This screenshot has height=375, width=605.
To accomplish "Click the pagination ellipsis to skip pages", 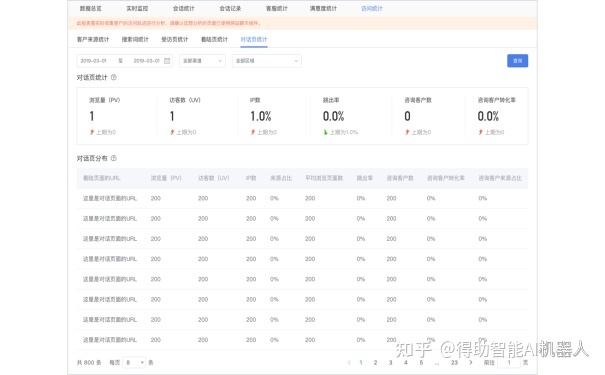I will pyautogui.click(x=437, y=363).
